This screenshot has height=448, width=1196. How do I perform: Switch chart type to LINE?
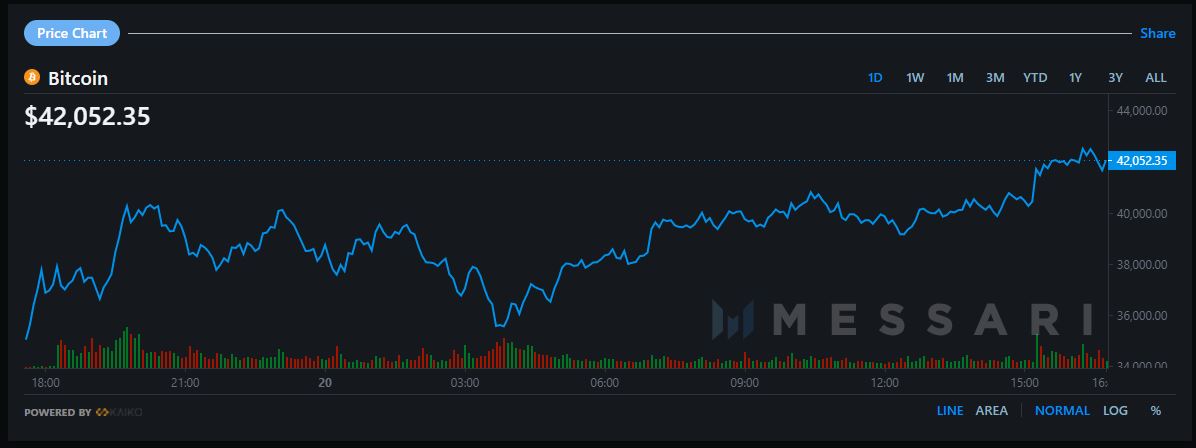click(x=950, y=411)
